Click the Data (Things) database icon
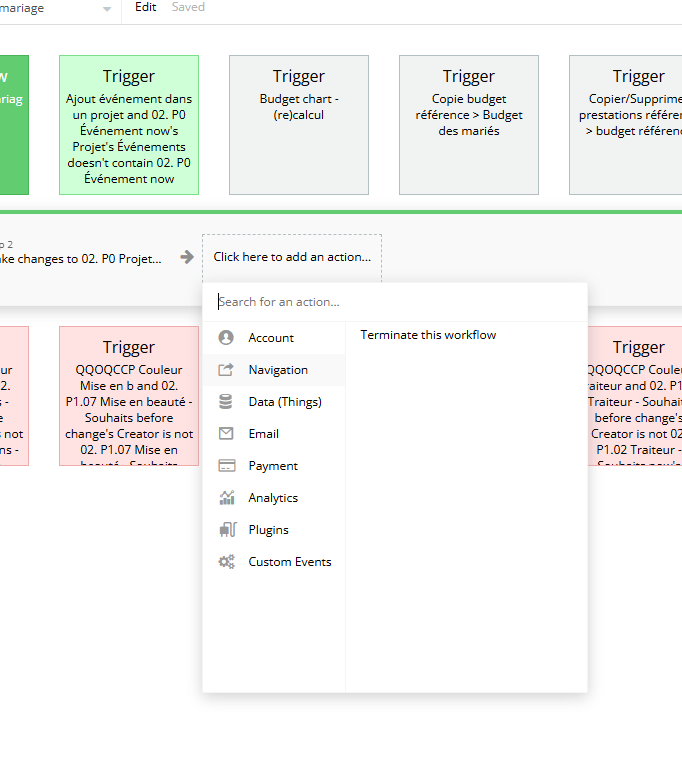Image resolution: width=682 pixels, height=767 pixels. pyautogui.click(x=226, y=402)
